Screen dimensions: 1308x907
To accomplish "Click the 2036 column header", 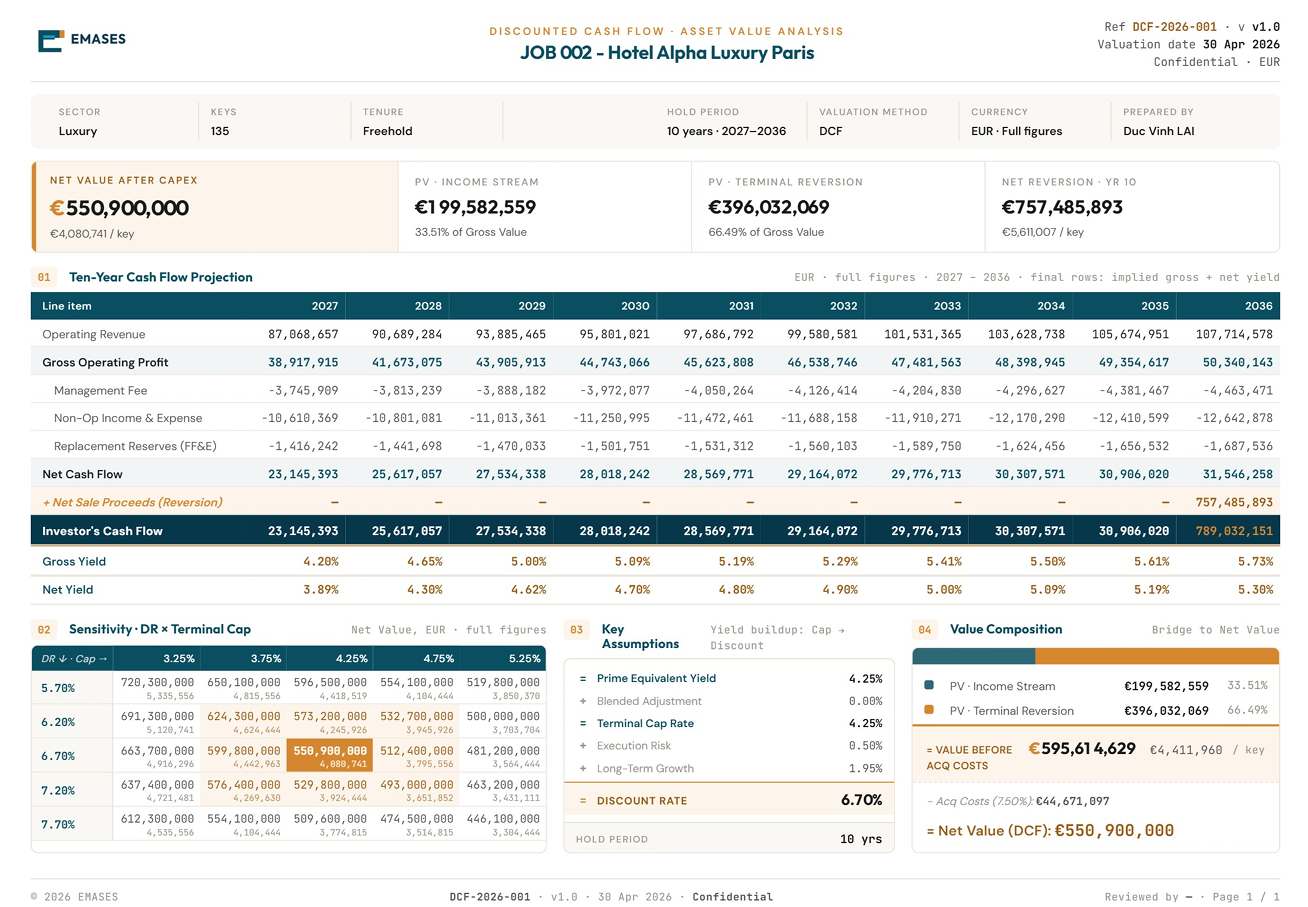I will [x=1259, y=306].
